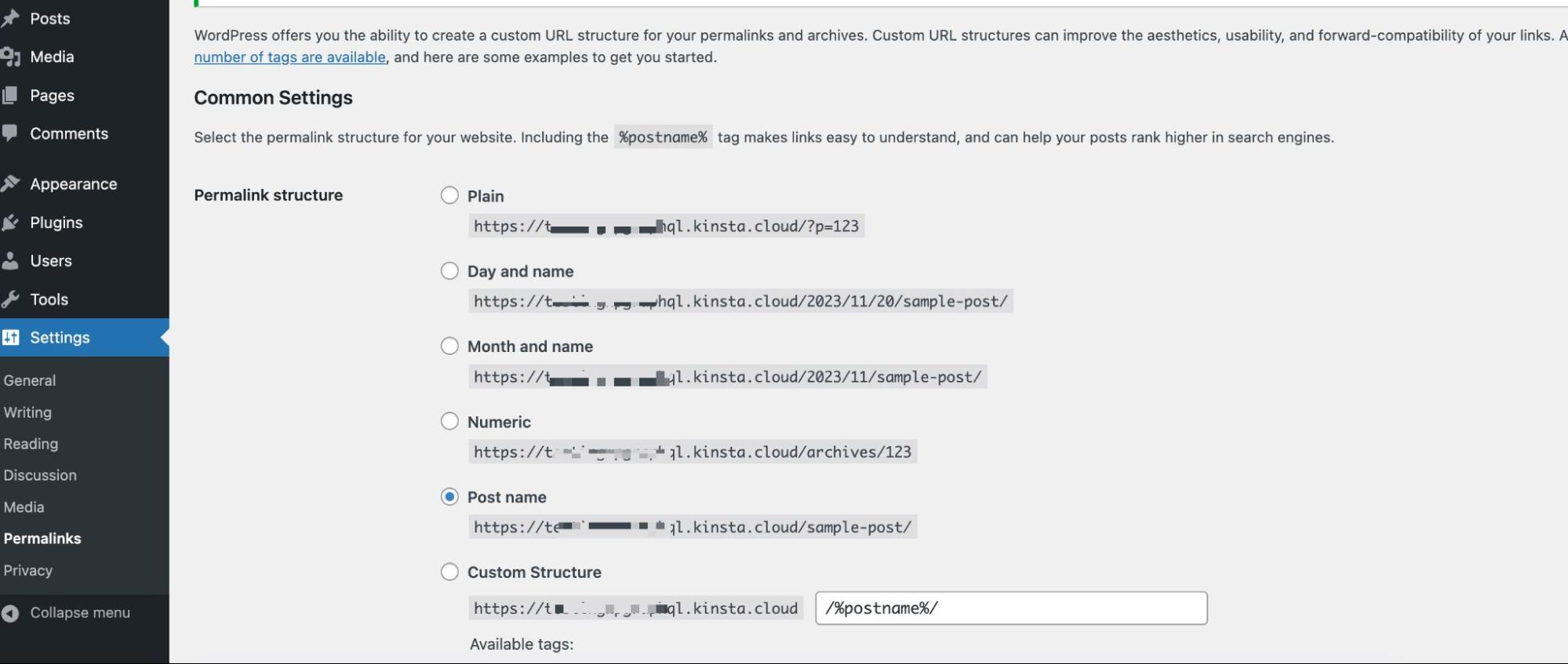The width and height of the screenshot is (1568, 664).
Task: Select the Appearance brush icon
Action: click(x=11, y=183)
